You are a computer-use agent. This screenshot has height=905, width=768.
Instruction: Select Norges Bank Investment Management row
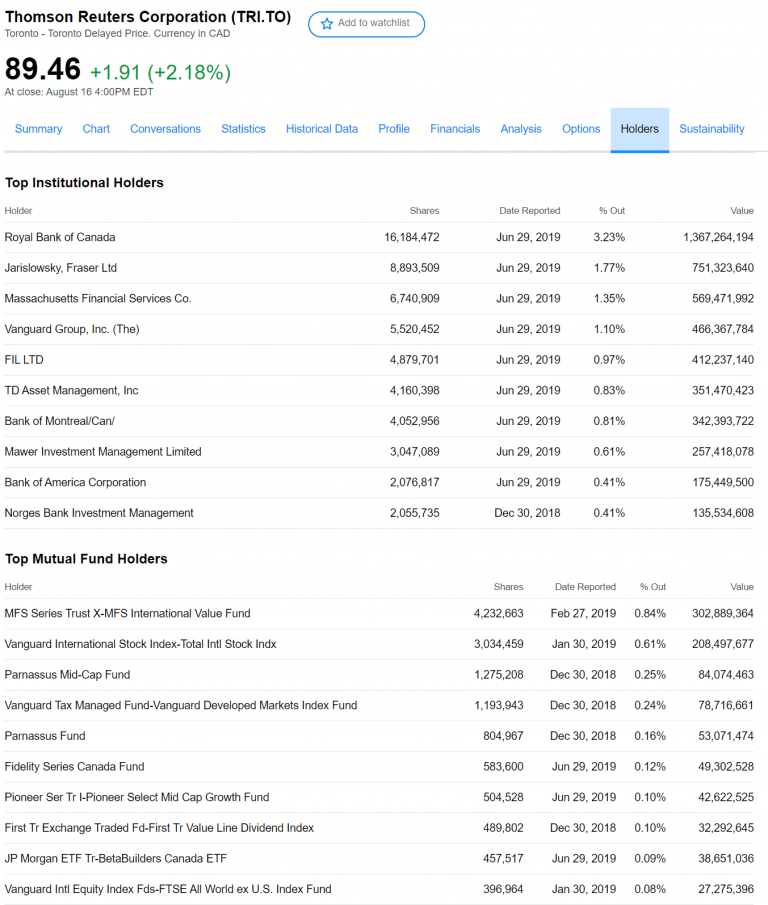coord(379,513)
